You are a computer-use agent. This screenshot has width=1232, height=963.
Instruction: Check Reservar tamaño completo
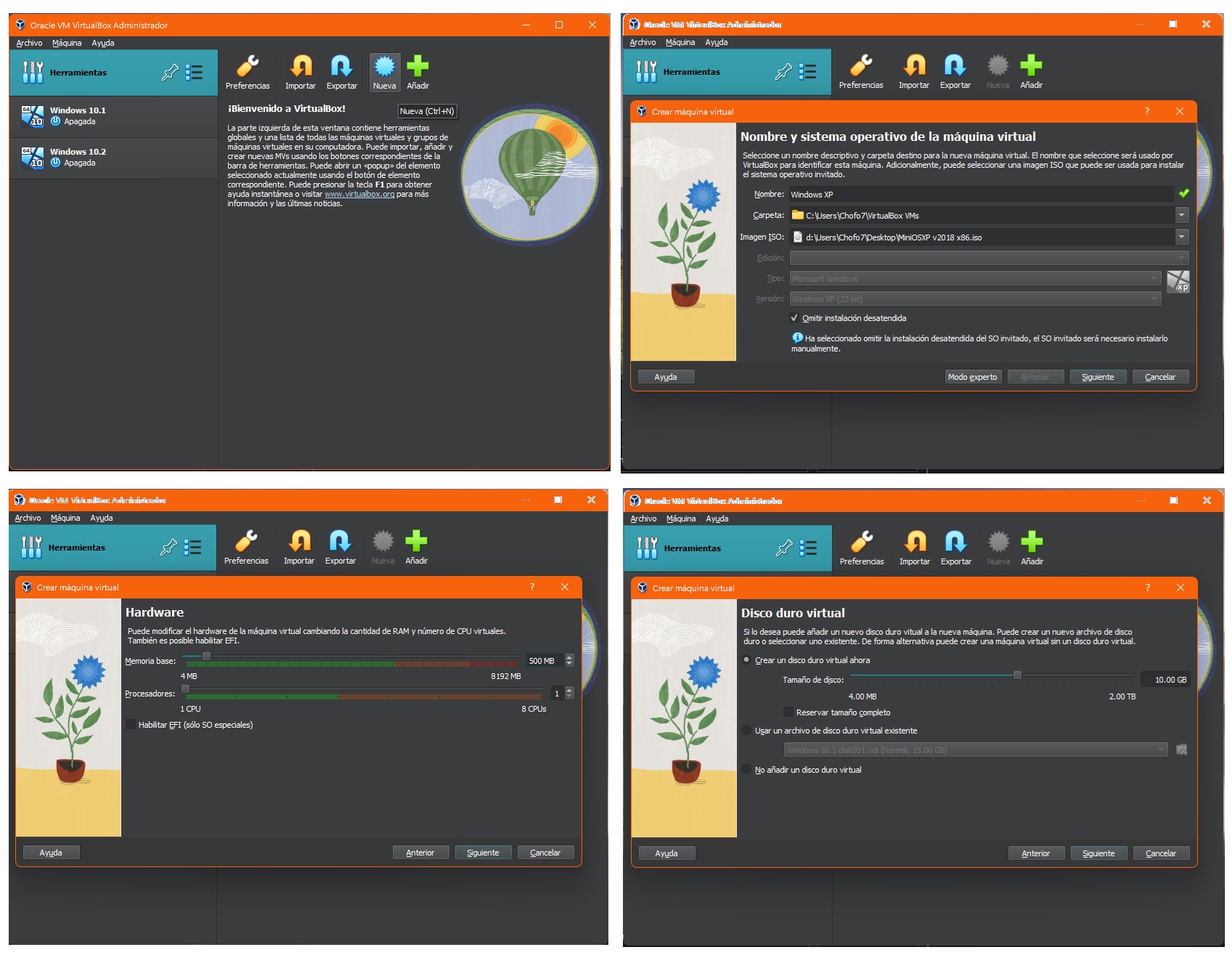pyautogui.click(x=788, y=712)
